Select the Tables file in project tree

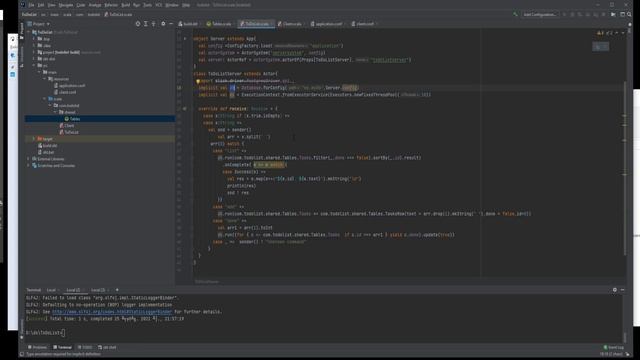pyautogui.click(x=72, y=119)
